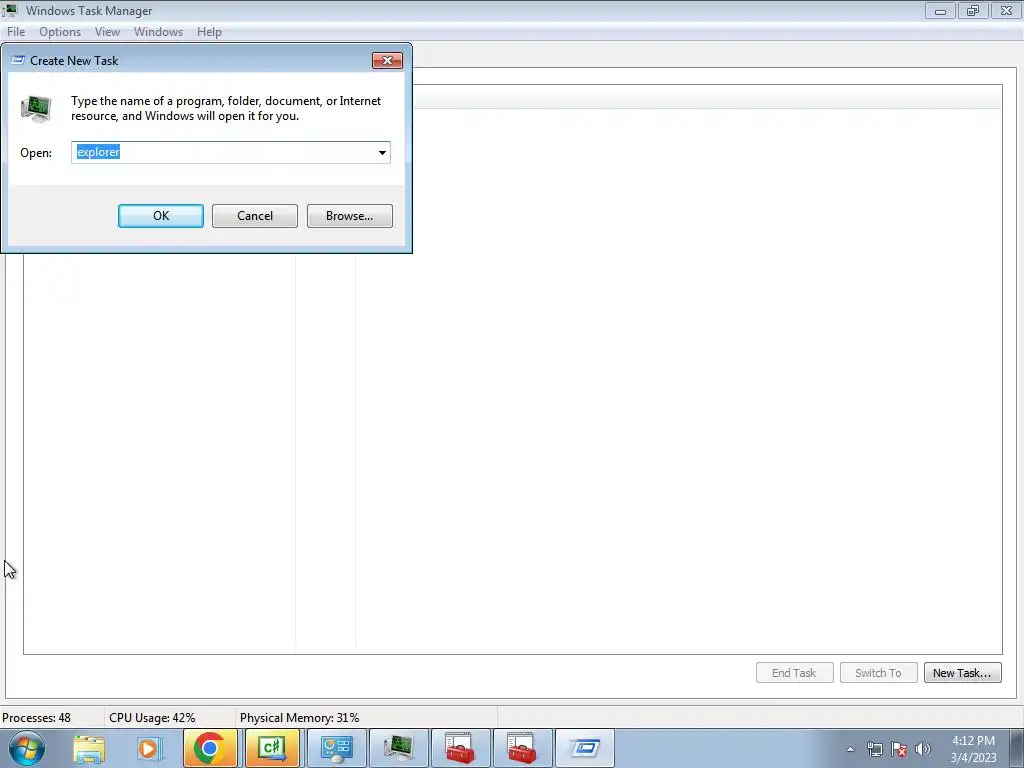Open the Help menu

click(209, 32)
